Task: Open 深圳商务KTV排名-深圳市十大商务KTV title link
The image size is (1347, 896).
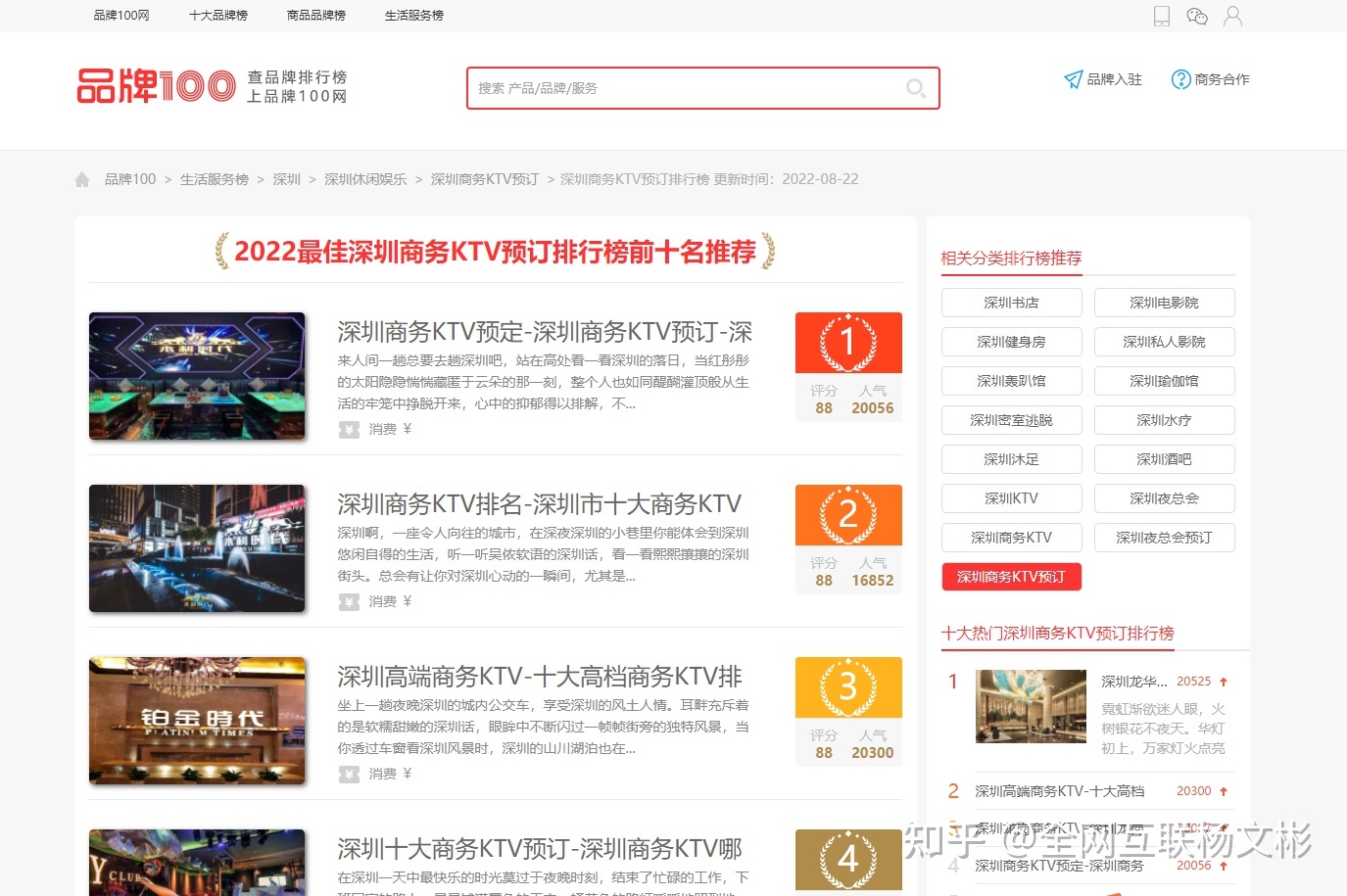Action: click(x=539, y=504)
